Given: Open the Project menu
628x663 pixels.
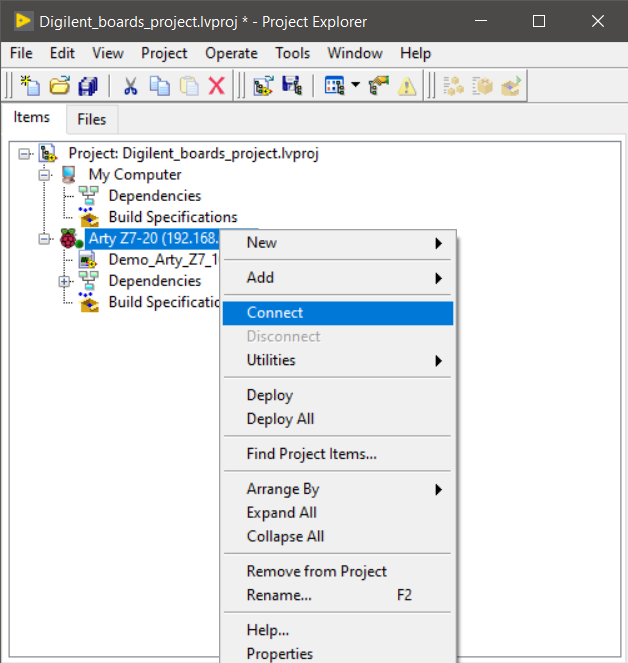Looking at the screenshot, I should [x=164, y=53].
